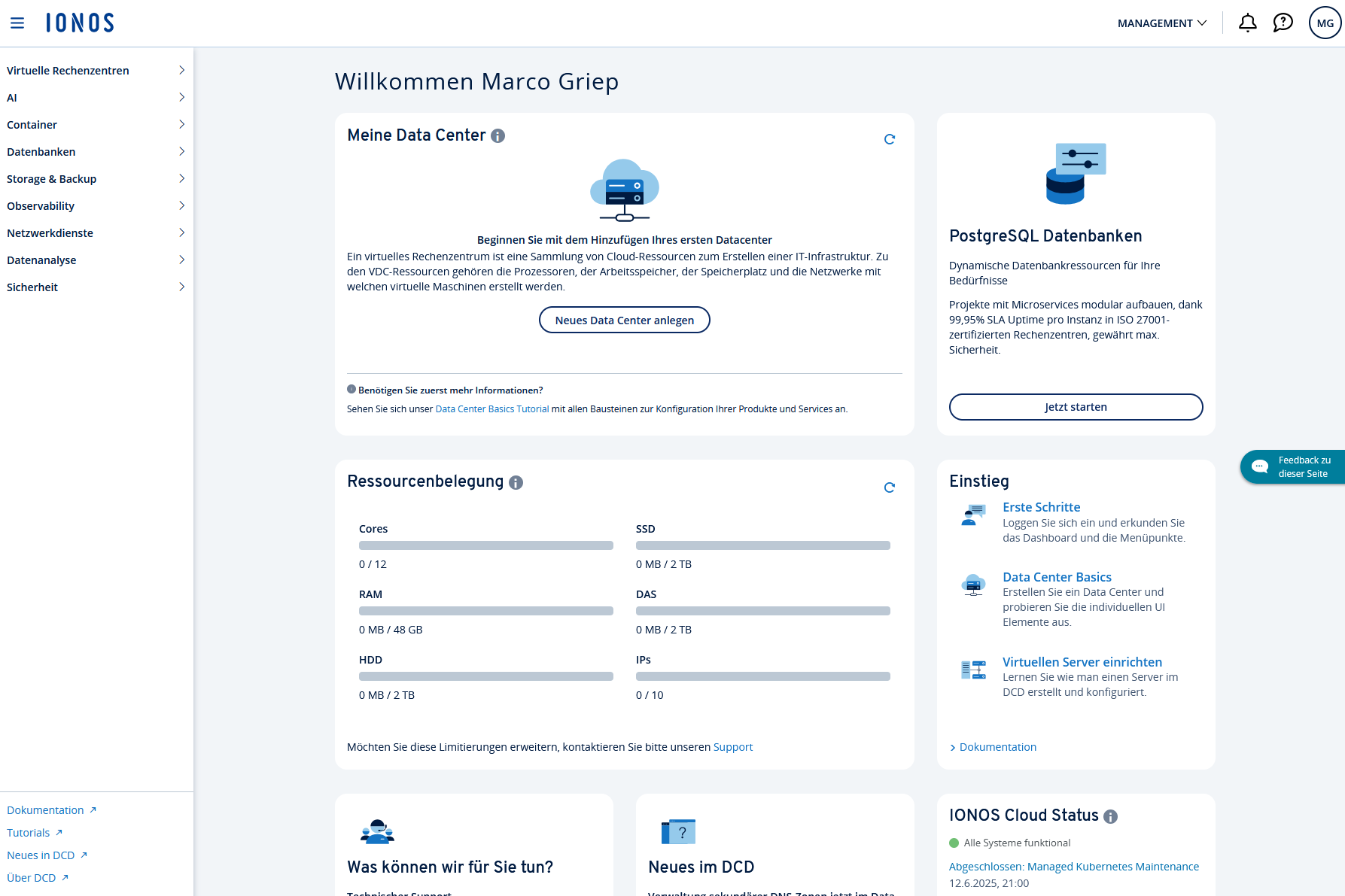Open the notifications bell
Image resolution: width=1345 pixels, height=896 pixels.
click(x=1247, y=23)
